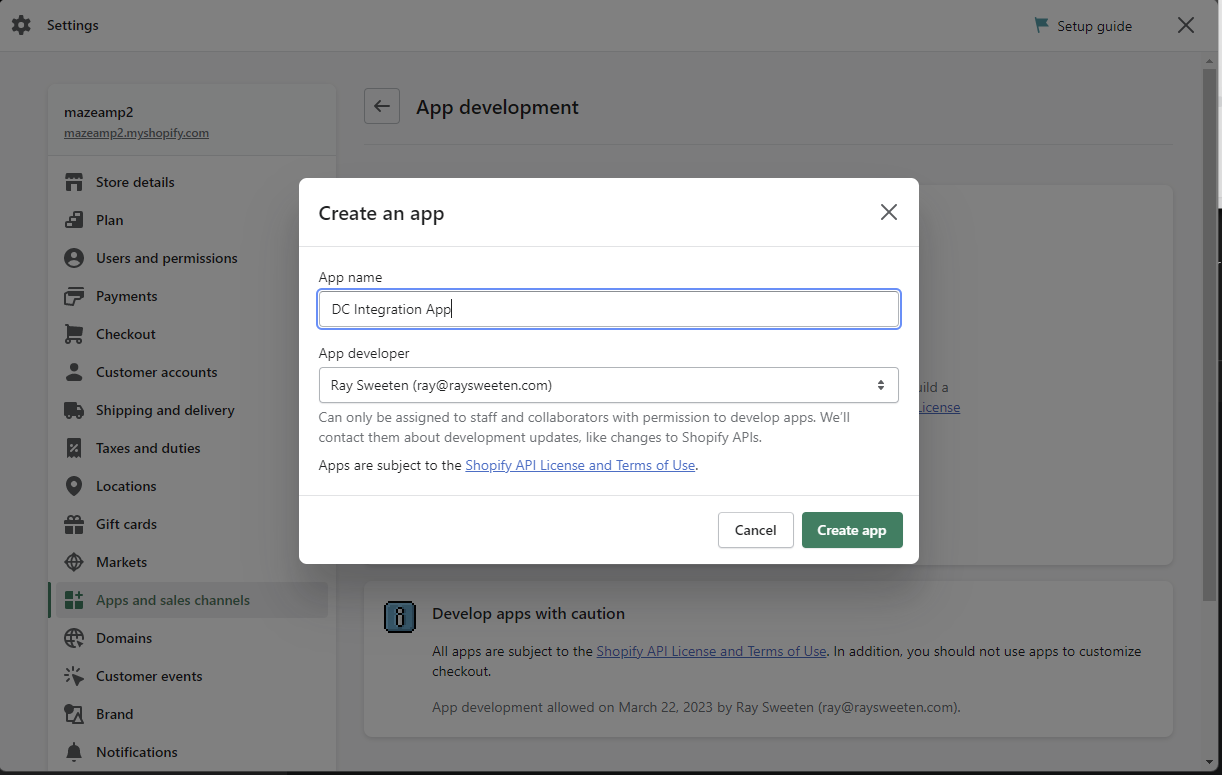
Task: Select the Checkout cart icon
Action: [73, 334]
